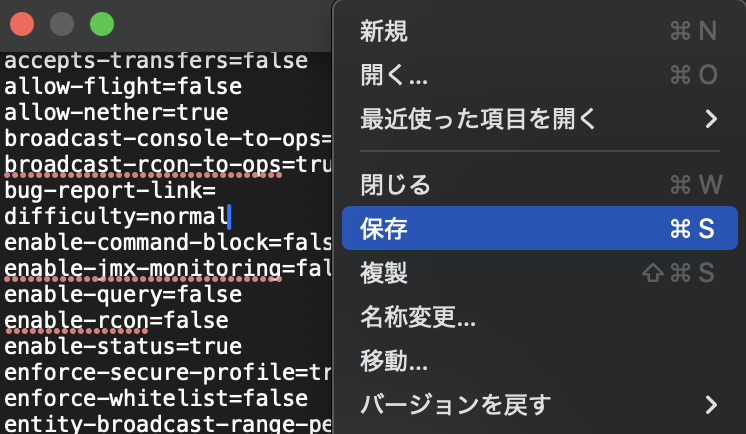Click the enforce-whitelist=false line

[x=155, y=399]
